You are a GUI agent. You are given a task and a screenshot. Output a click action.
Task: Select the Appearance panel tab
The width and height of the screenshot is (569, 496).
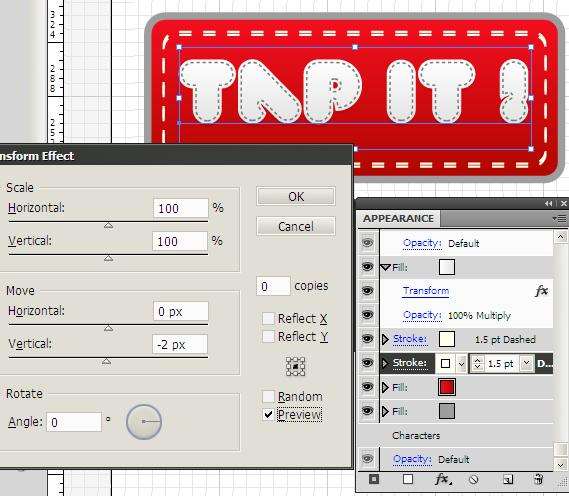click(x=398, y=218)
